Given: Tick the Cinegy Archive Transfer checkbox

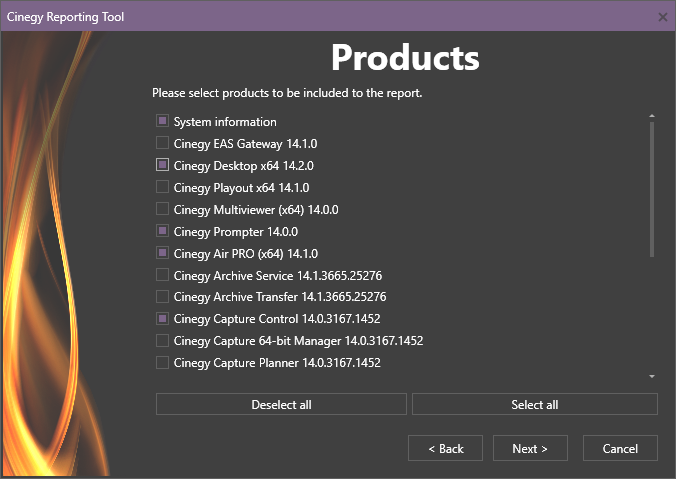Looking at the screenshot, I should tap(162, 296).
